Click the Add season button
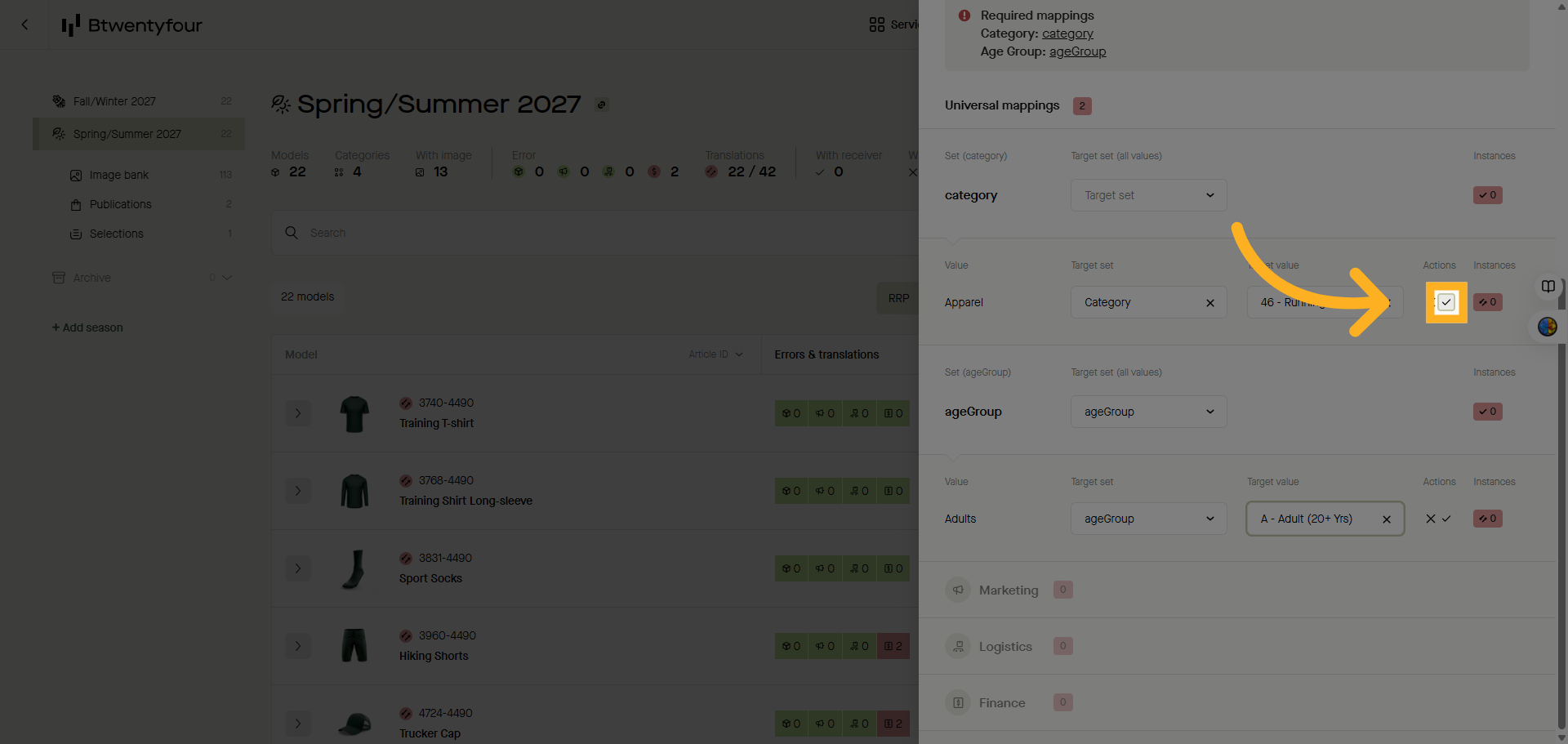Screen dimensions: 1568x744 coord(87,327)
